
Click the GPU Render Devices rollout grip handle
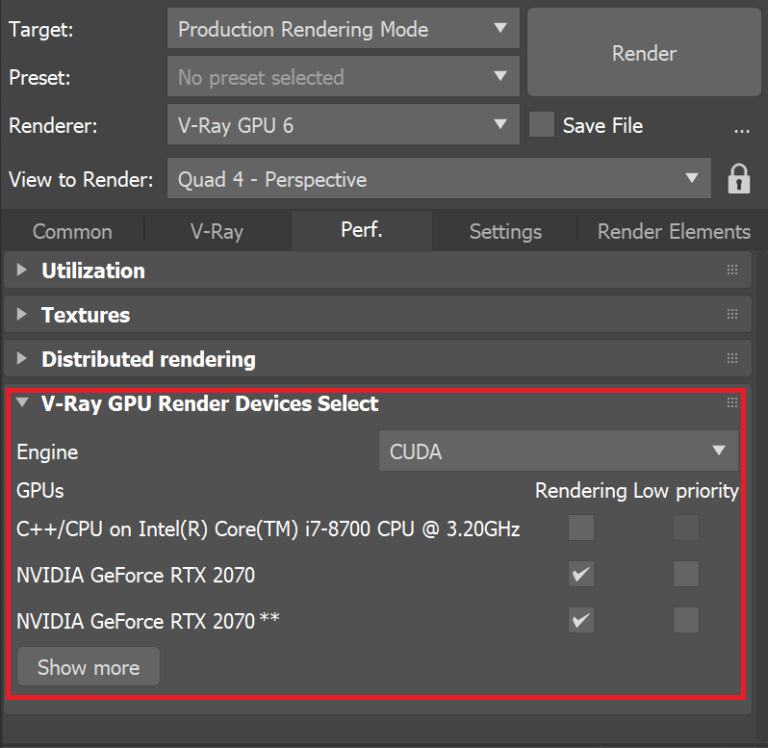(x=732, y=403)
